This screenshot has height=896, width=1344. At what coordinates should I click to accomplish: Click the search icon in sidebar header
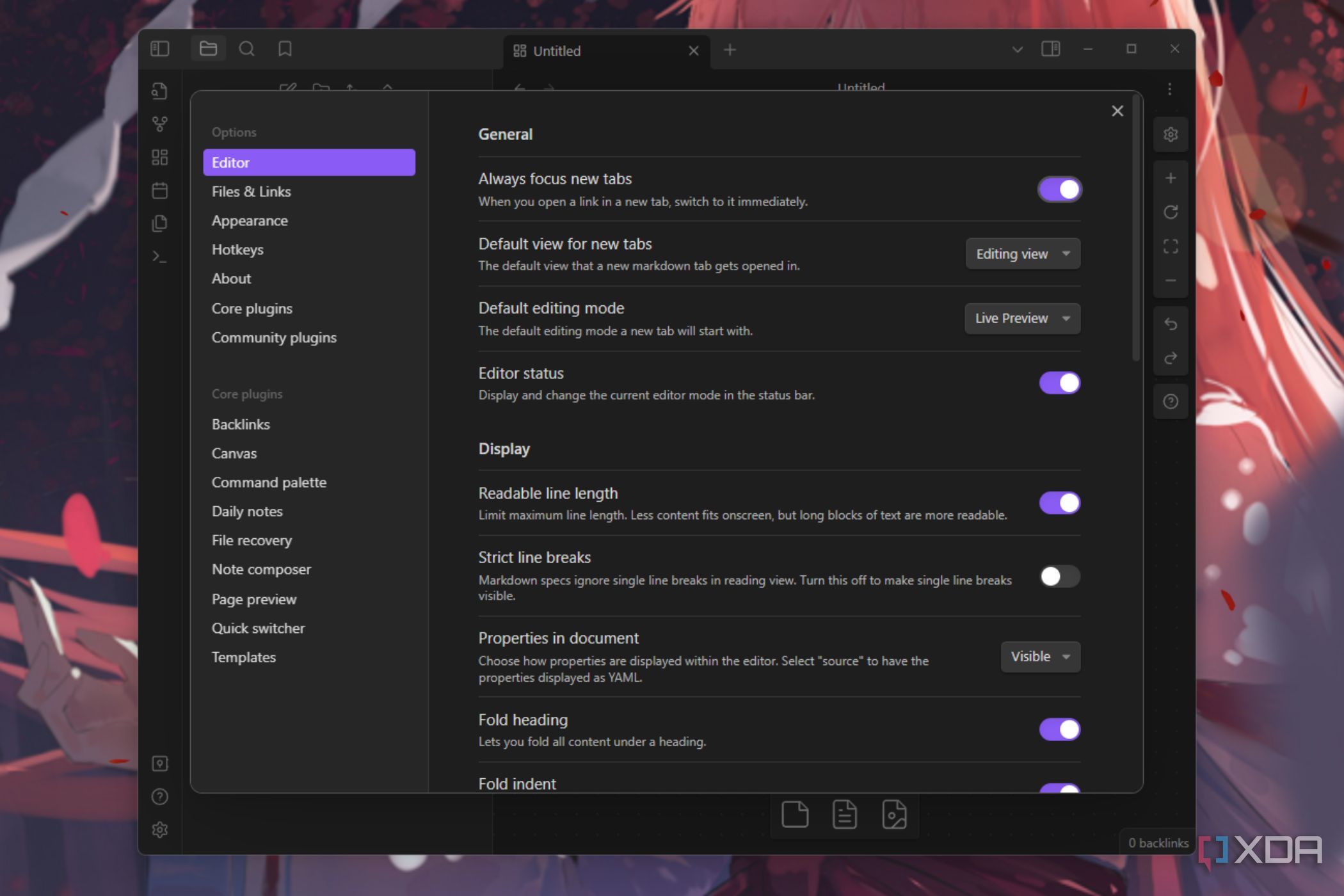tap(246, 49)
